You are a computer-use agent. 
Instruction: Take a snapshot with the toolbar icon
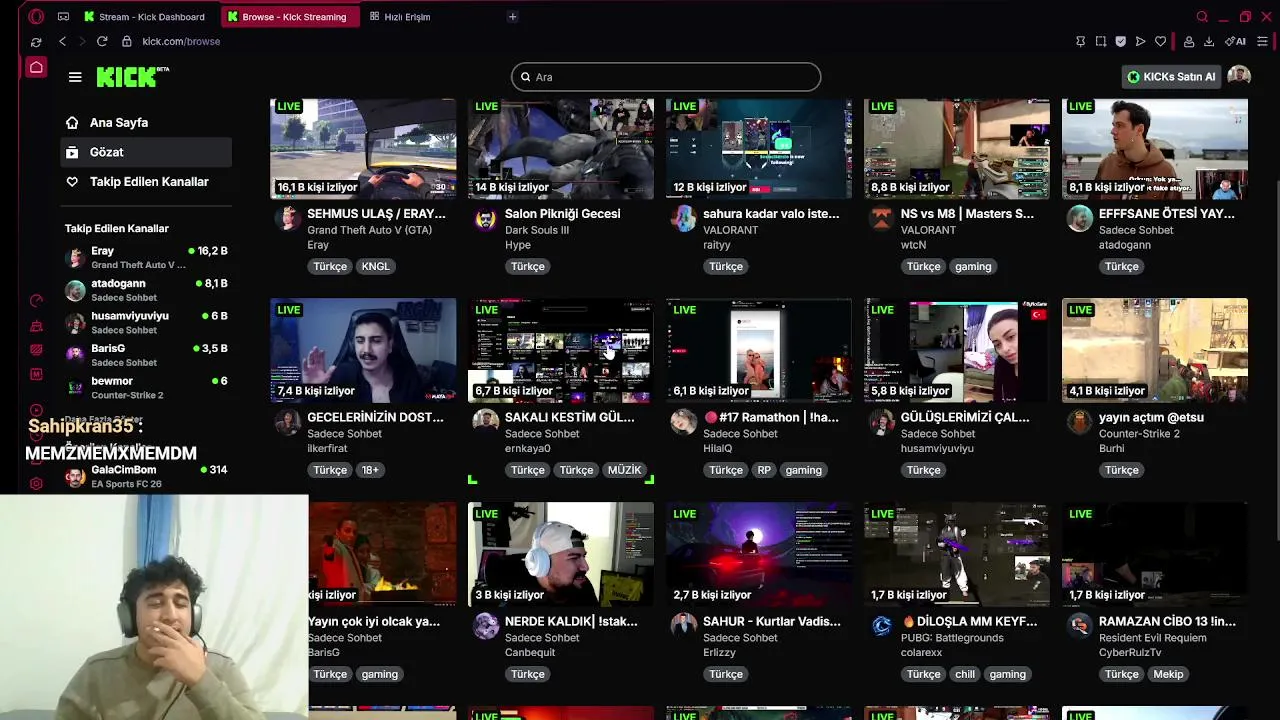click(1101, 41)
